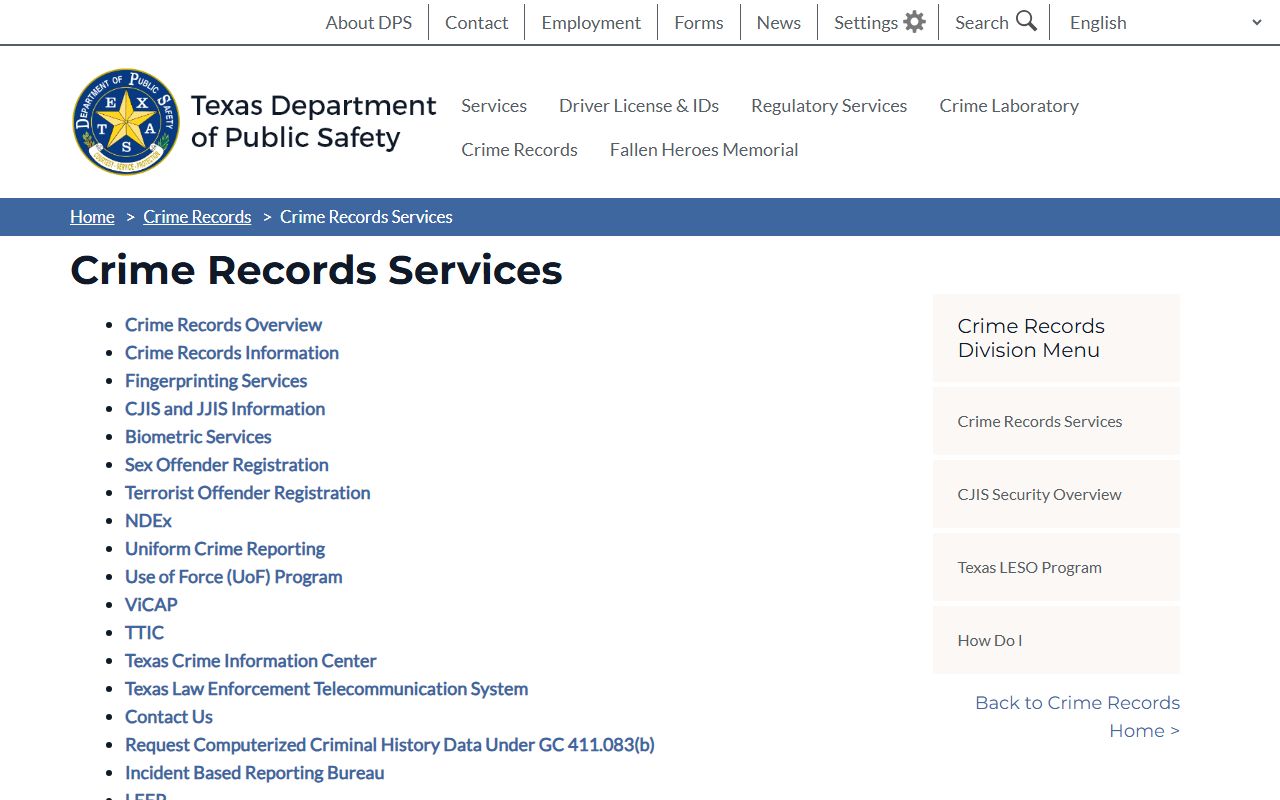
Task: Open the TTIC link
Action: pos(144,632)
